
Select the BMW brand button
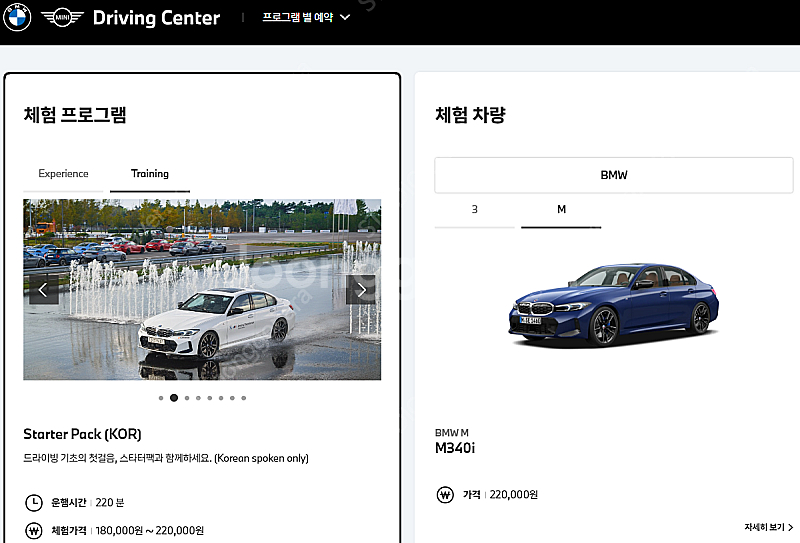click(614, 175)
